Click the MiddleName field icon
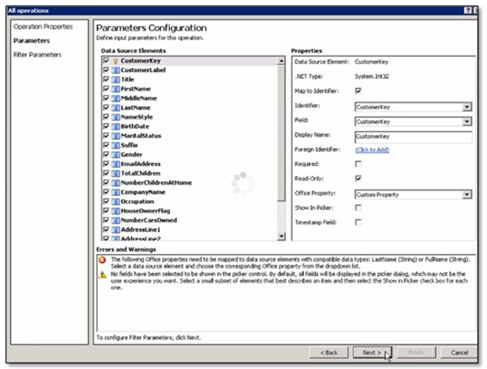This screenshot has width=487, height=369. (x=115, y=98)
